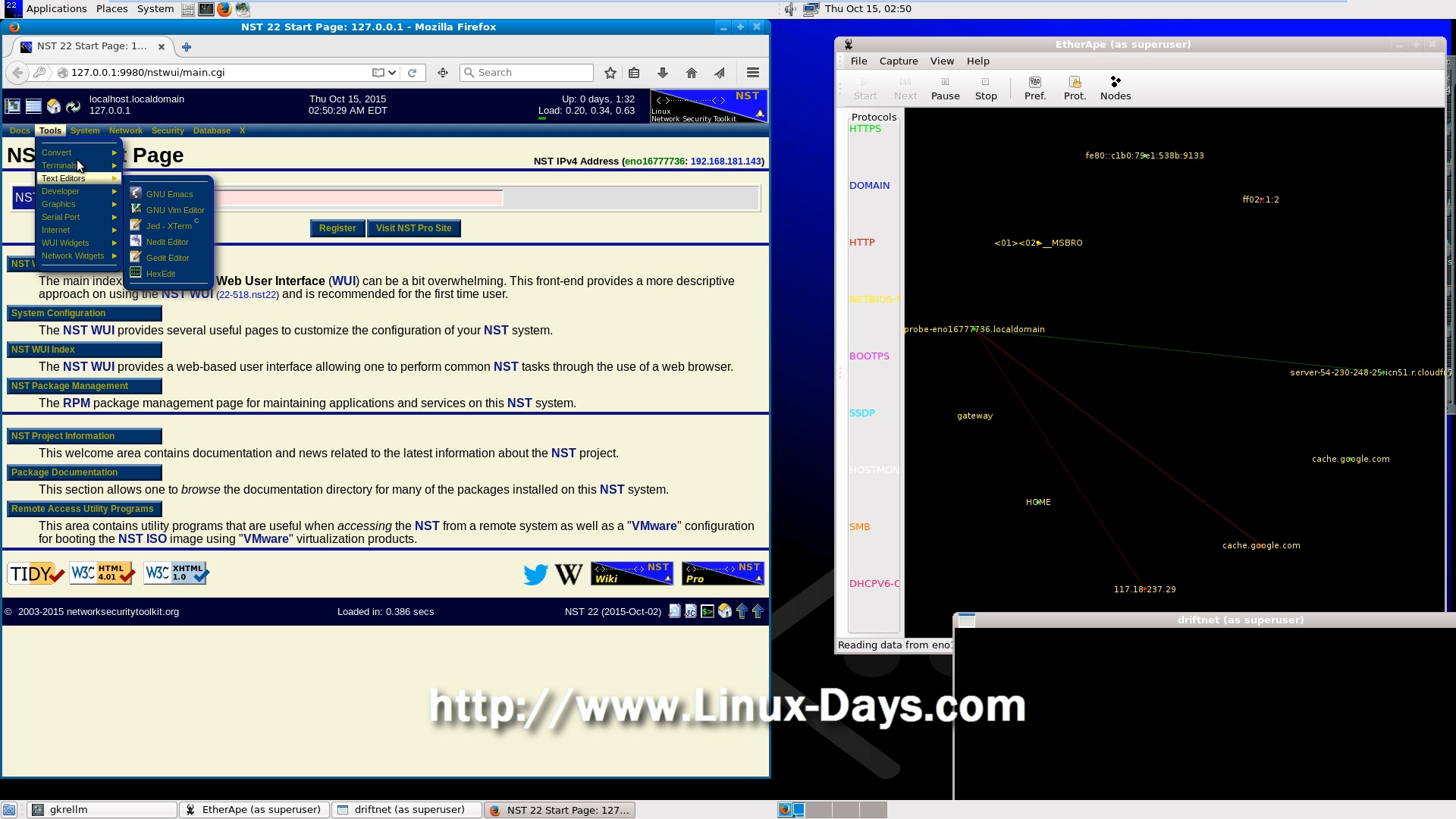The width and height of the screenshot is (1456, 819).
Task: Open GNU Emacs from Text Editors submenu
Action: tap(168, 194)
